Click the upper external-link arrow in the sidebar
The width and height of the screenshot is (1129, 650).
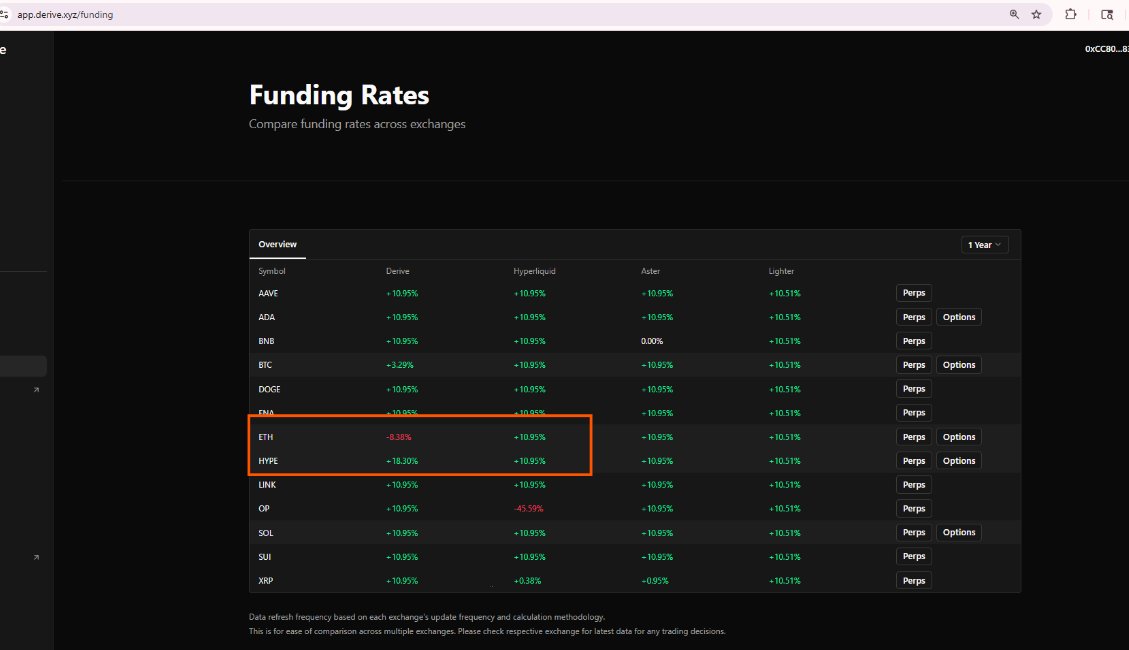pyautogui.click(x=36, y=389)
